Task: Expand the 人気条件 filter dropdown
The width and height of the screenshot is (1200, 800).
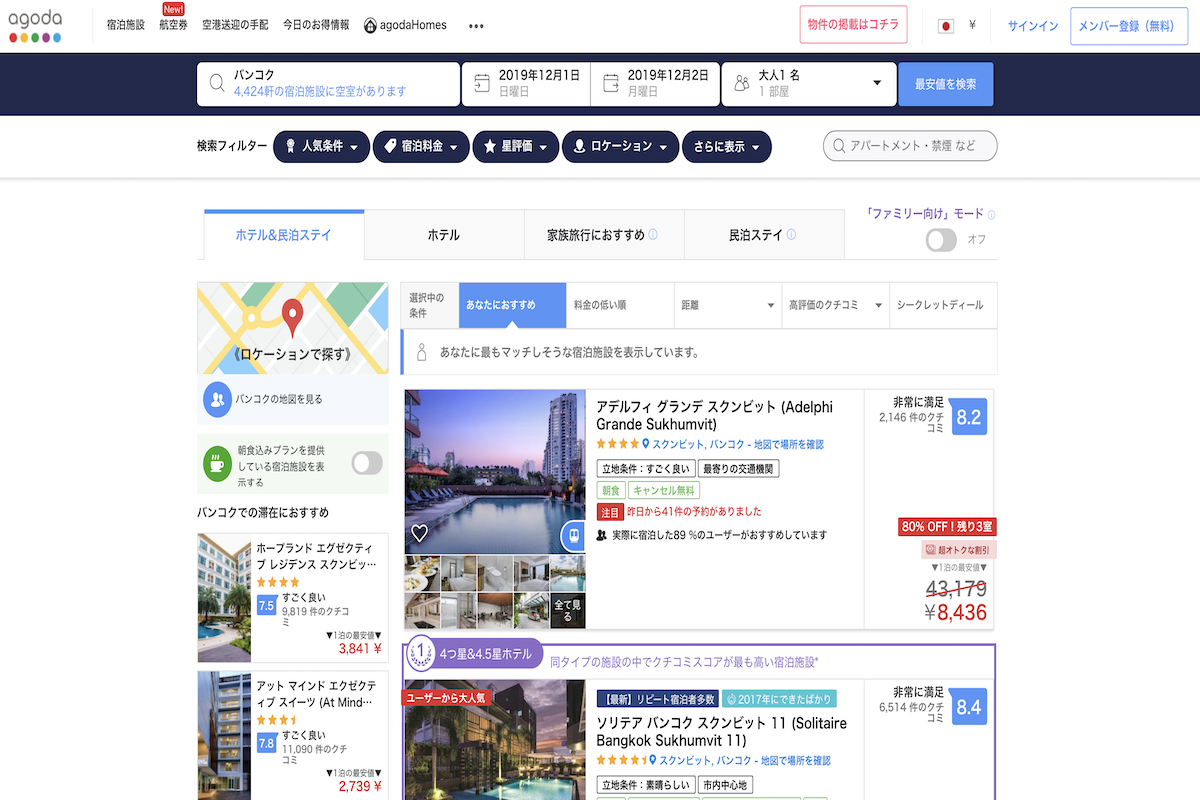Action: coord(321,146)
